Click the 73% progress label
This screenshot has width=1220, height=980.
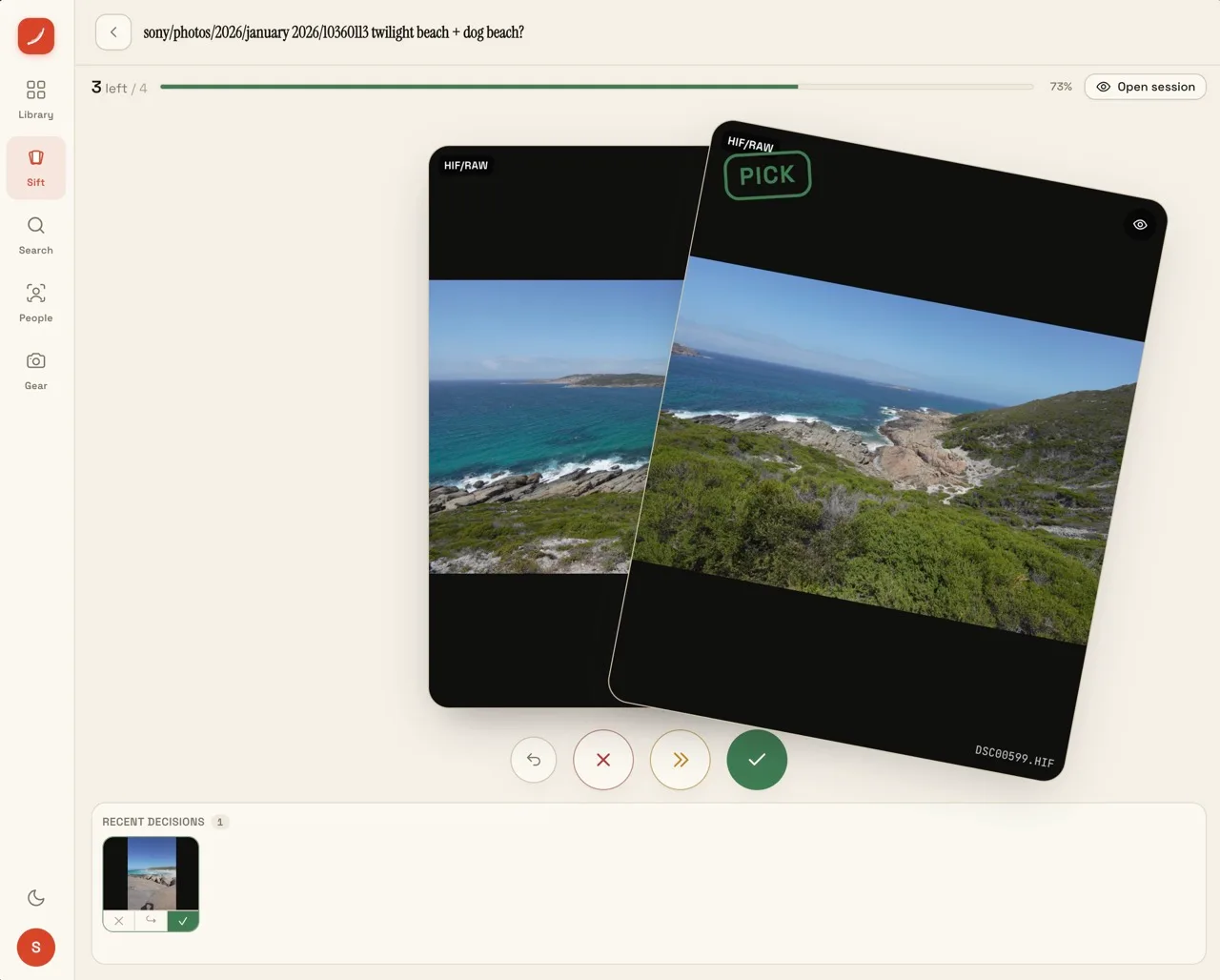click(x=1061, y=87)
